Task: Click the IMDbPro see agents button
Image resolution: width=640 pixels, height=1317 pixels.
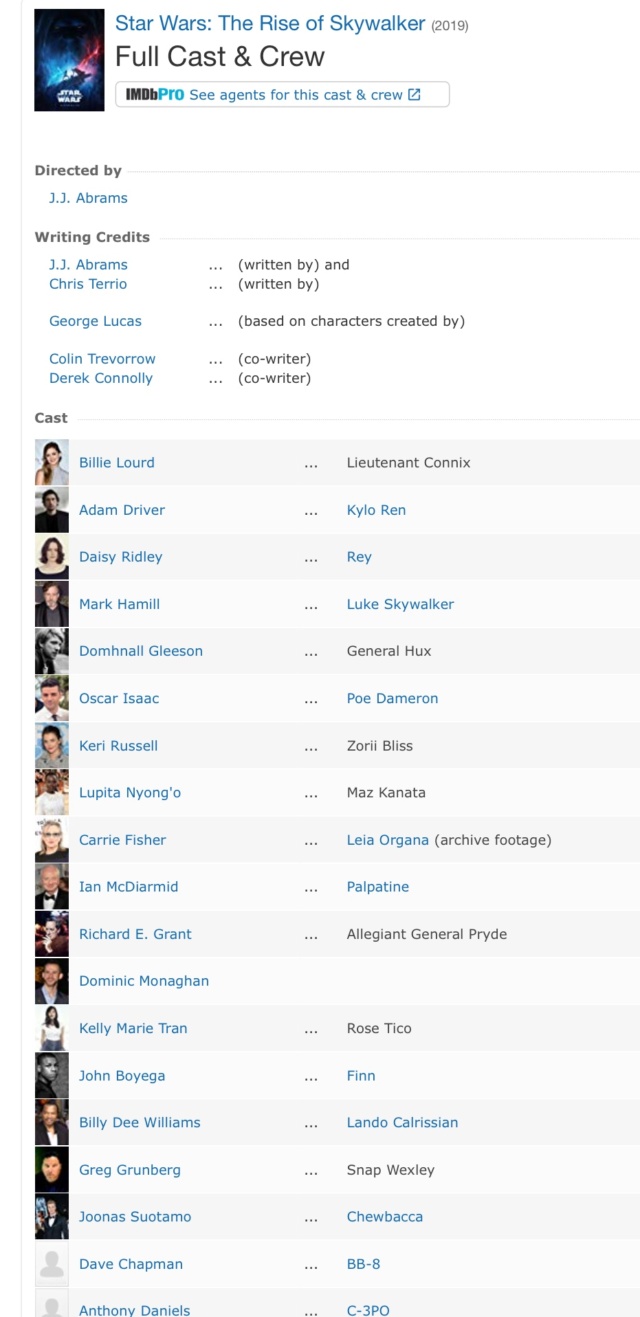Action: point(283,95)
